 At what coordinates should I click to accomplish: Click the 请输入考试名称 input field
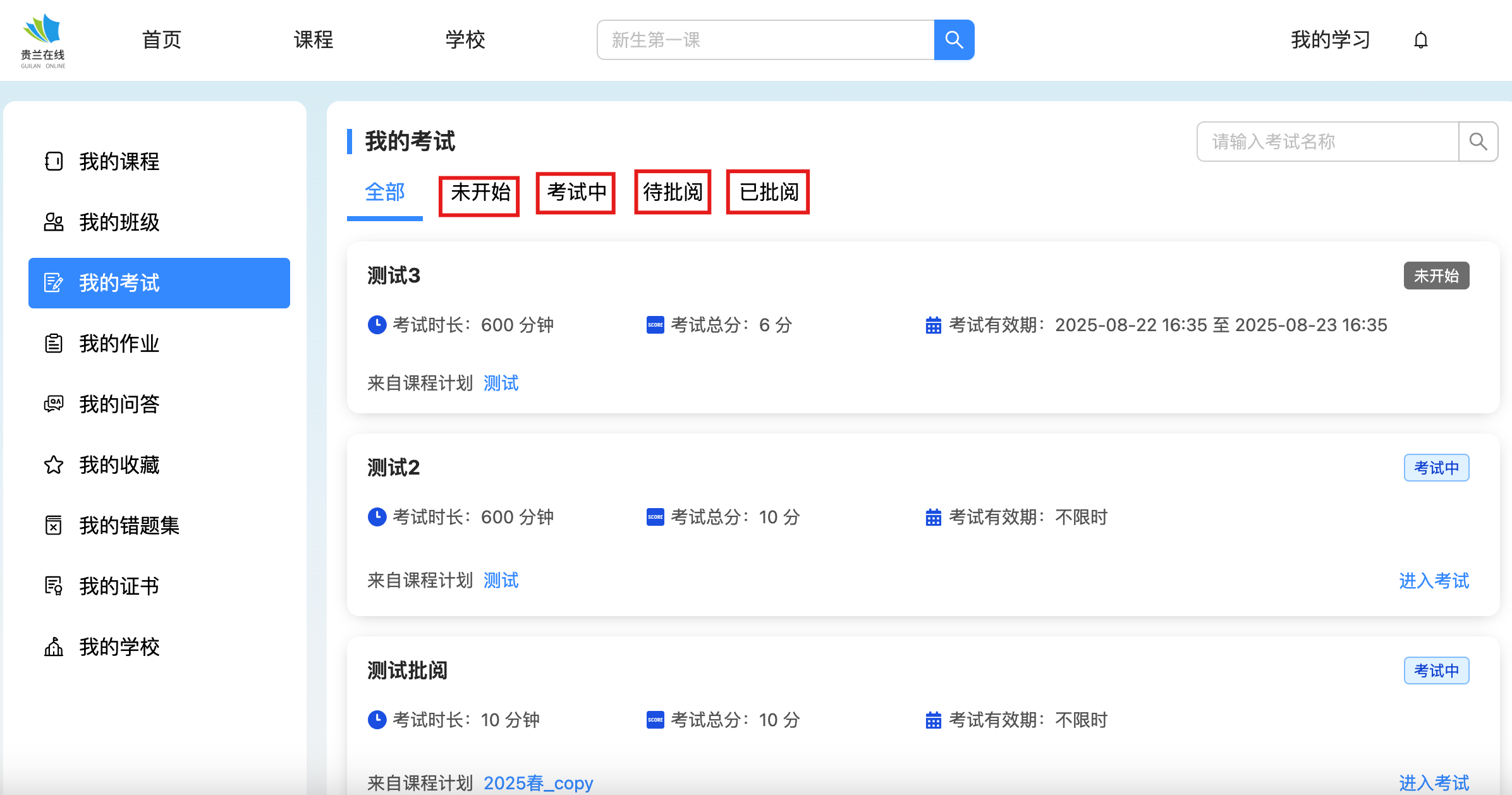(x=1327, y=142)
